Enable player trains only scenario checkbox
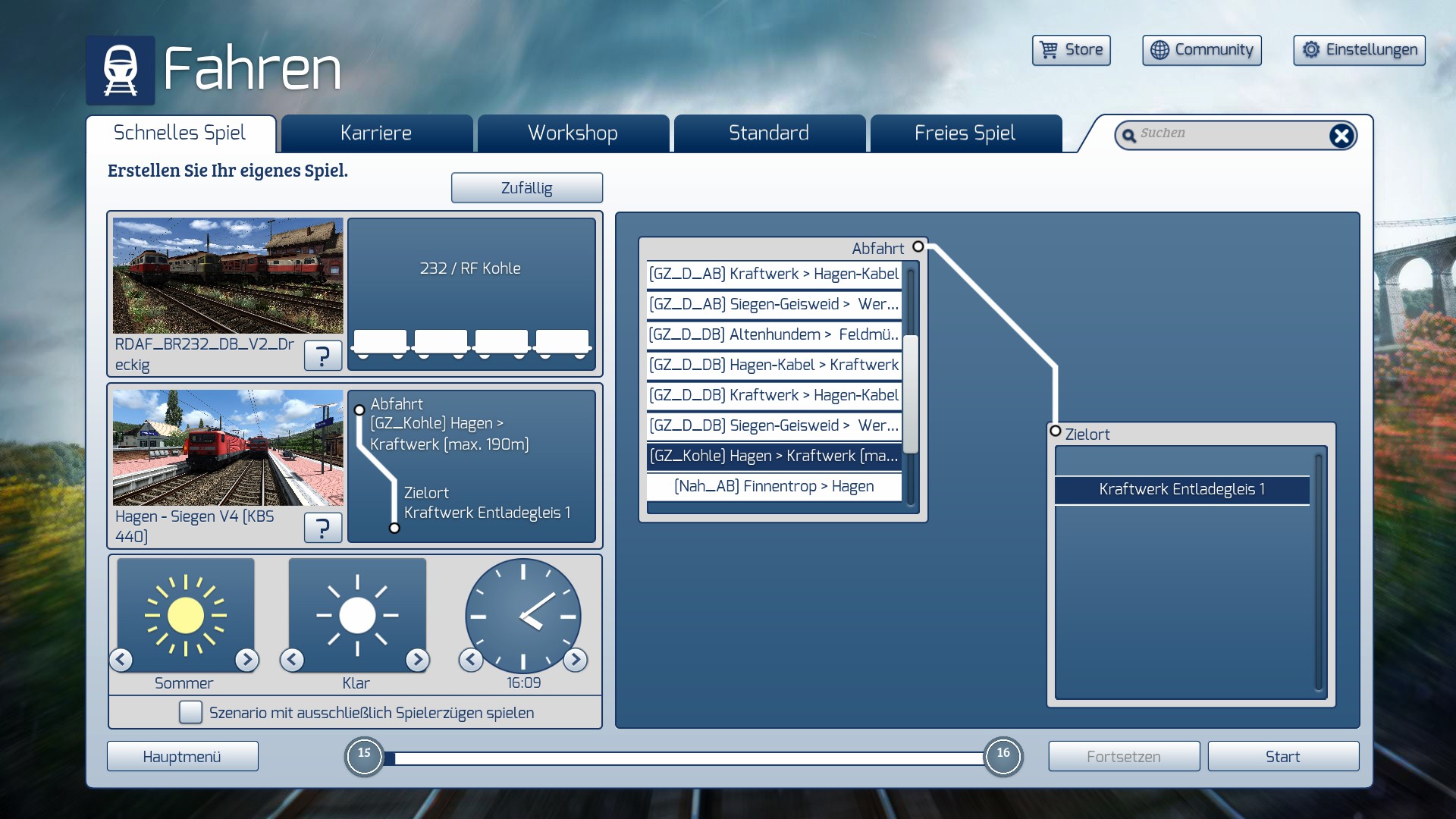1456x819 pixels. click(190, 712)
